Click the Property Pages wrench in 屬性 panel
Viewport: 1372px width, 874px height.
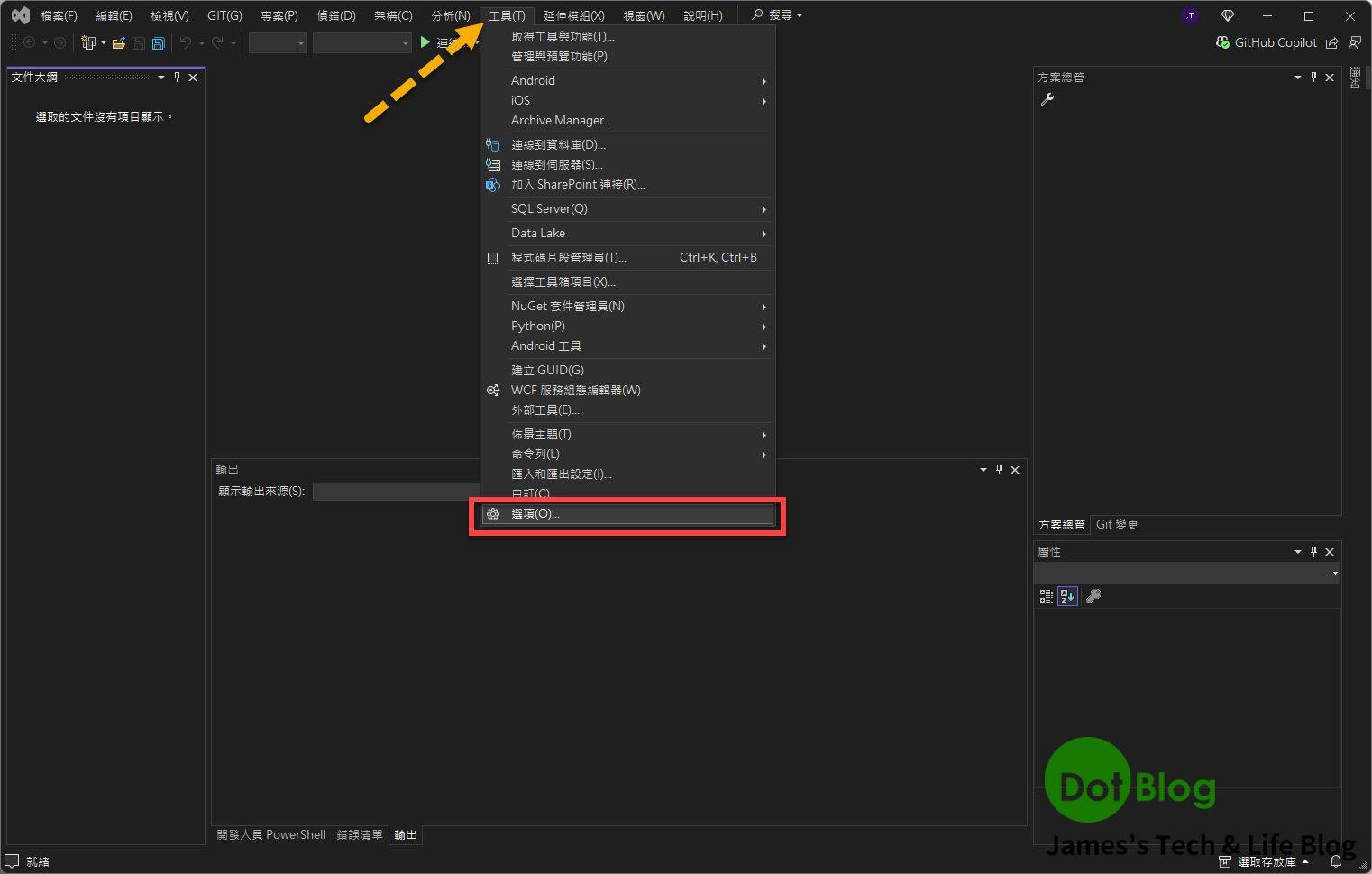[1093, 596]
